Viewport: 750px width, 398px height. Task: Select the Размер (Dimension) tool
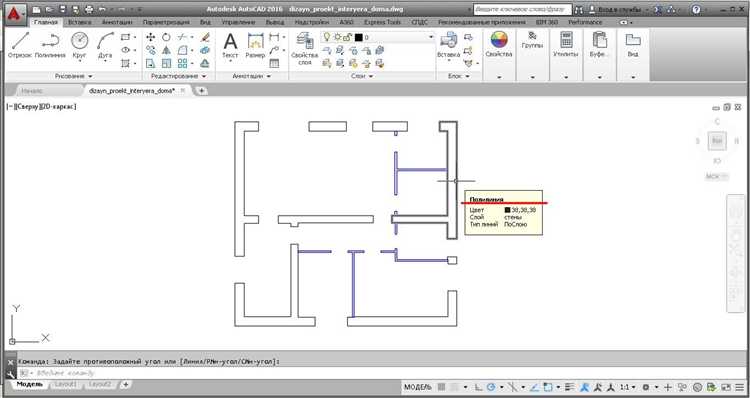pos(255,45)
